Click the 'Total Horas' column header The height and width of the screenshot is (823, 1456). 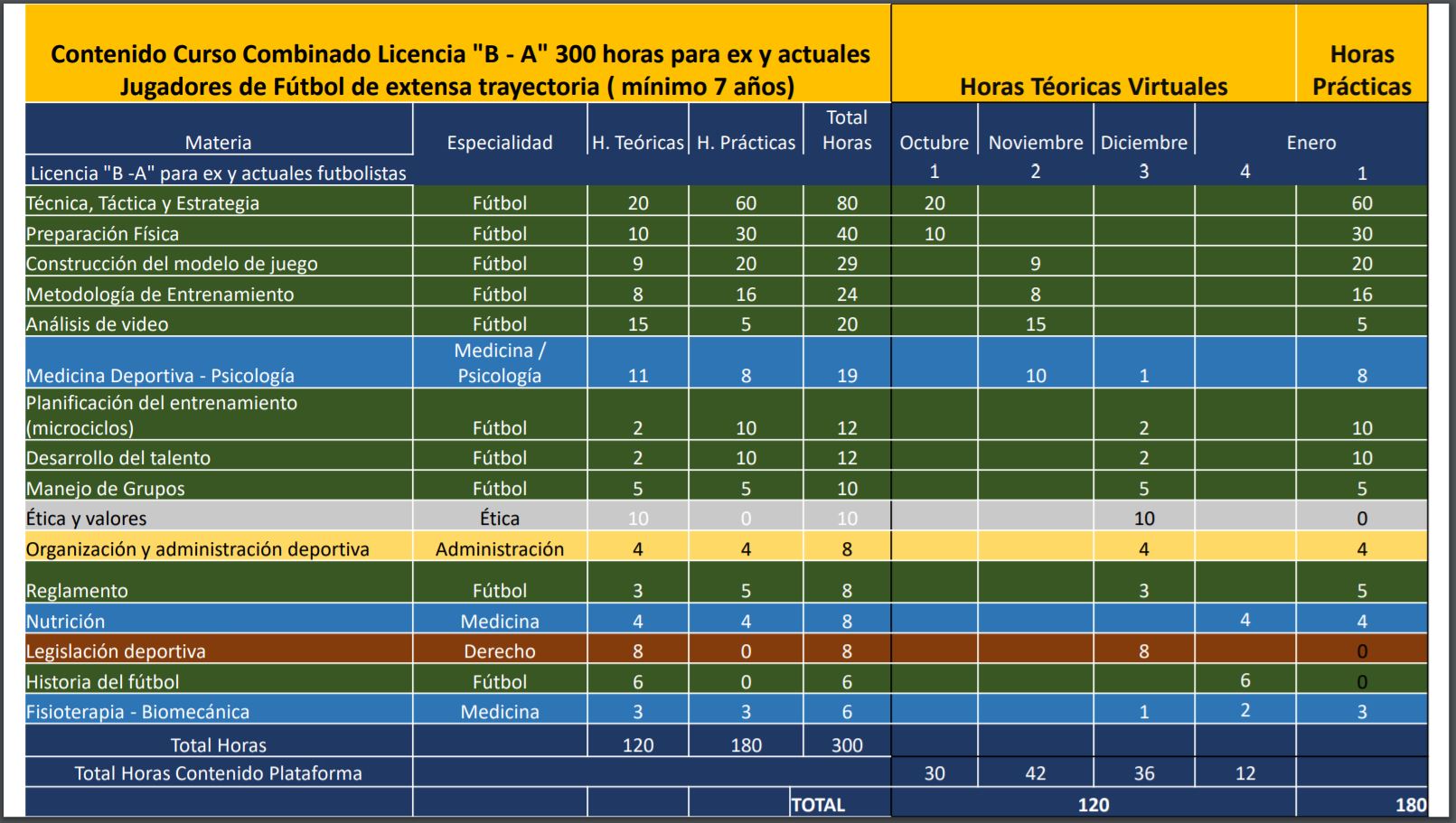[847, 128]
